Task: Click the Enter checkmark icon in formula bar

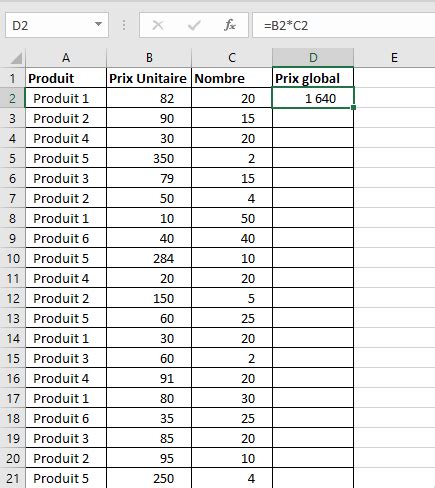Action: coord(194,25)
